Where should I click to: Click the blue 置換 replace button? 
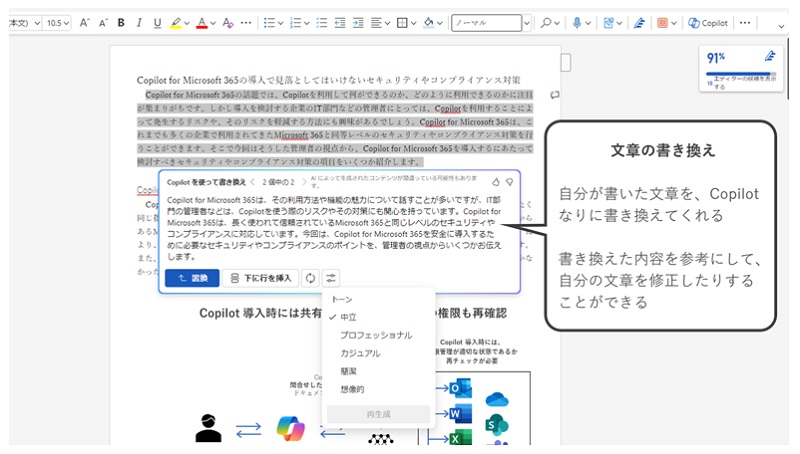click(x=192, y=278)
